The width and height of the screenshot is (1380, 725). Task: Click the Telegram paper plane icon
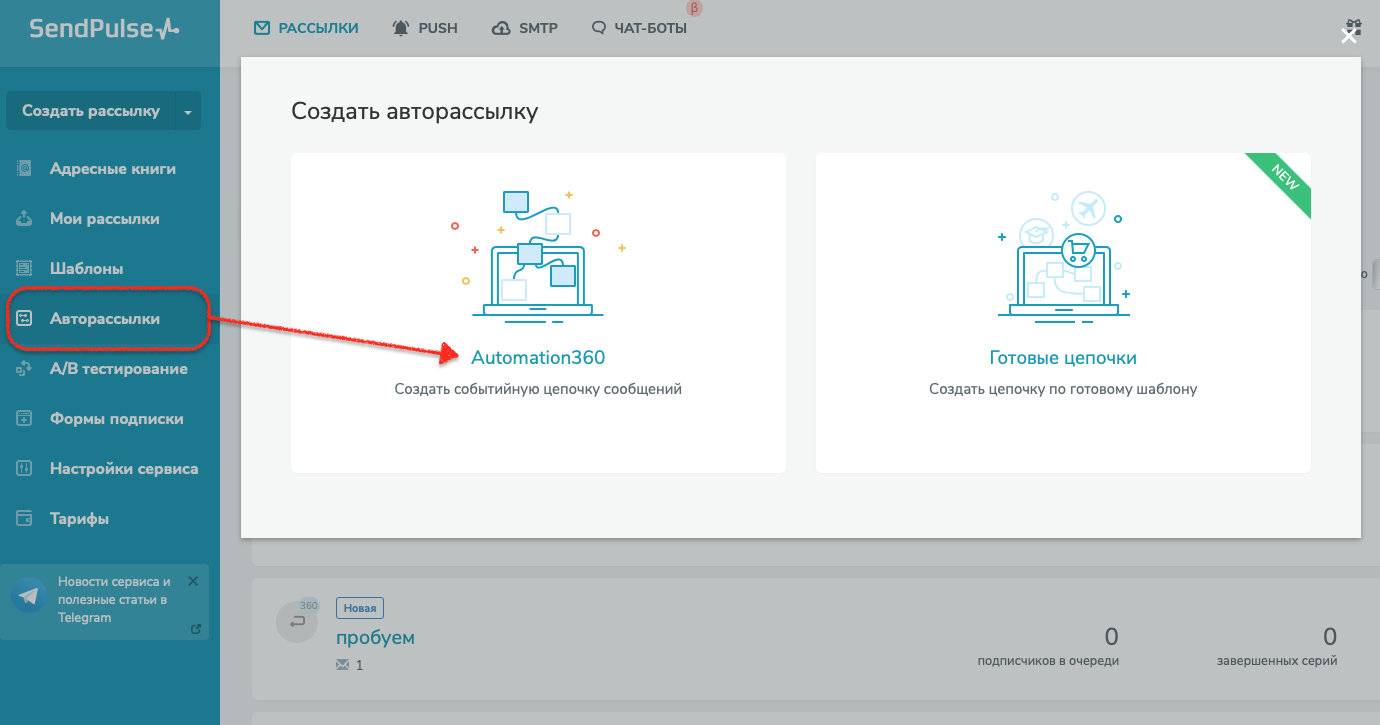29,597
